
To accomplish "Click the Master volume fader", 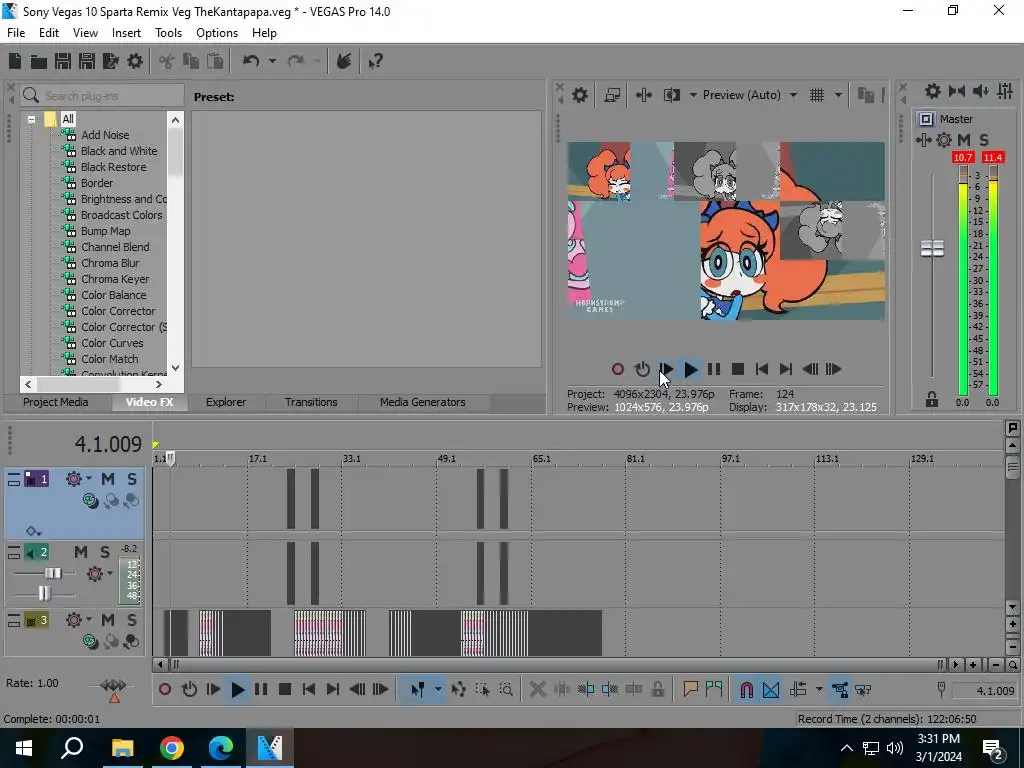I will pos(932,249).
